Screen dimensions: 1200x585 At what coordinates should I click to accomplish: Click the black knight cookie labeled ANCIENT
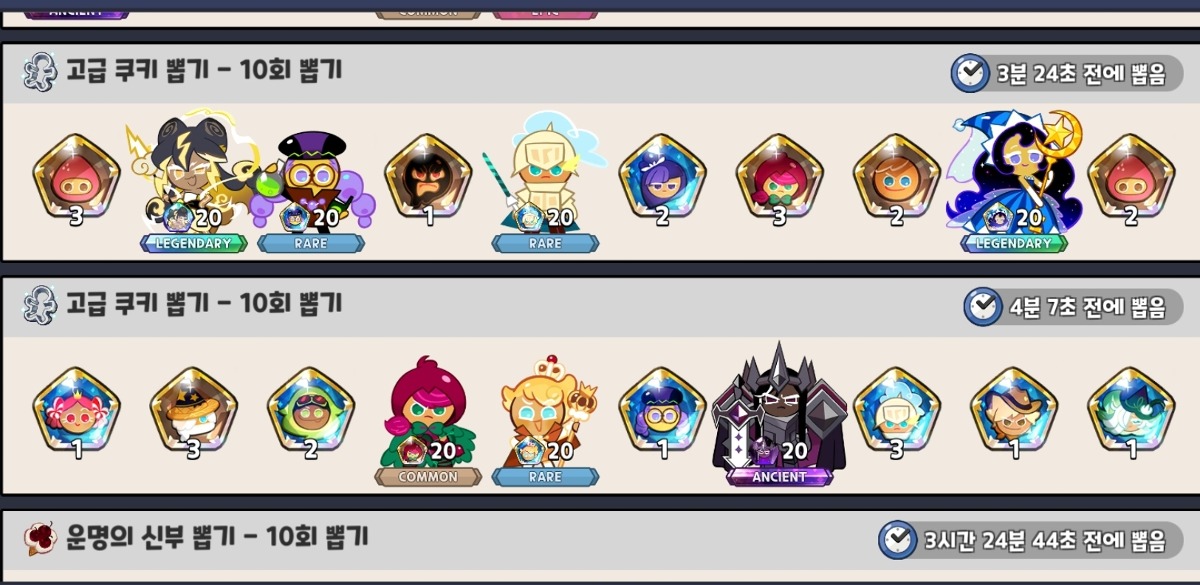[x=779, y=410]
